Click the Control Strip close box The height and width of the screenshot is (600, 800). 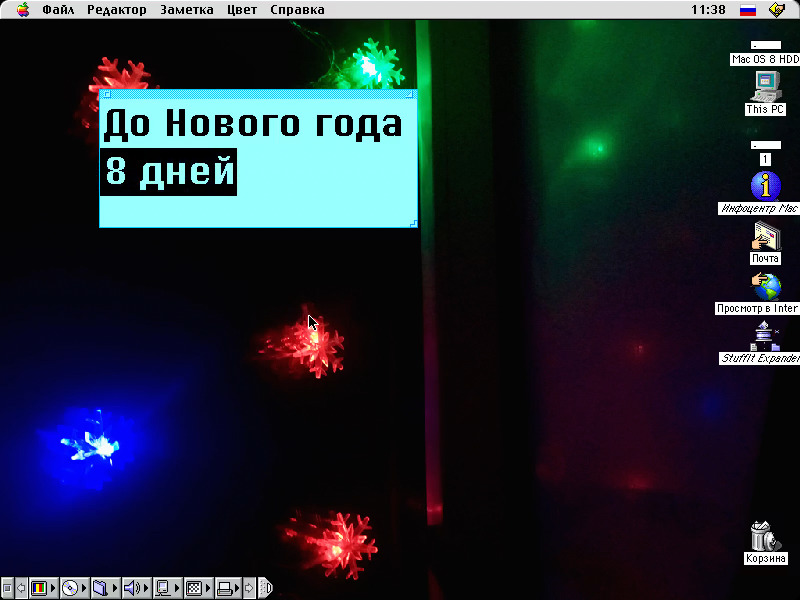coord(7,589)
